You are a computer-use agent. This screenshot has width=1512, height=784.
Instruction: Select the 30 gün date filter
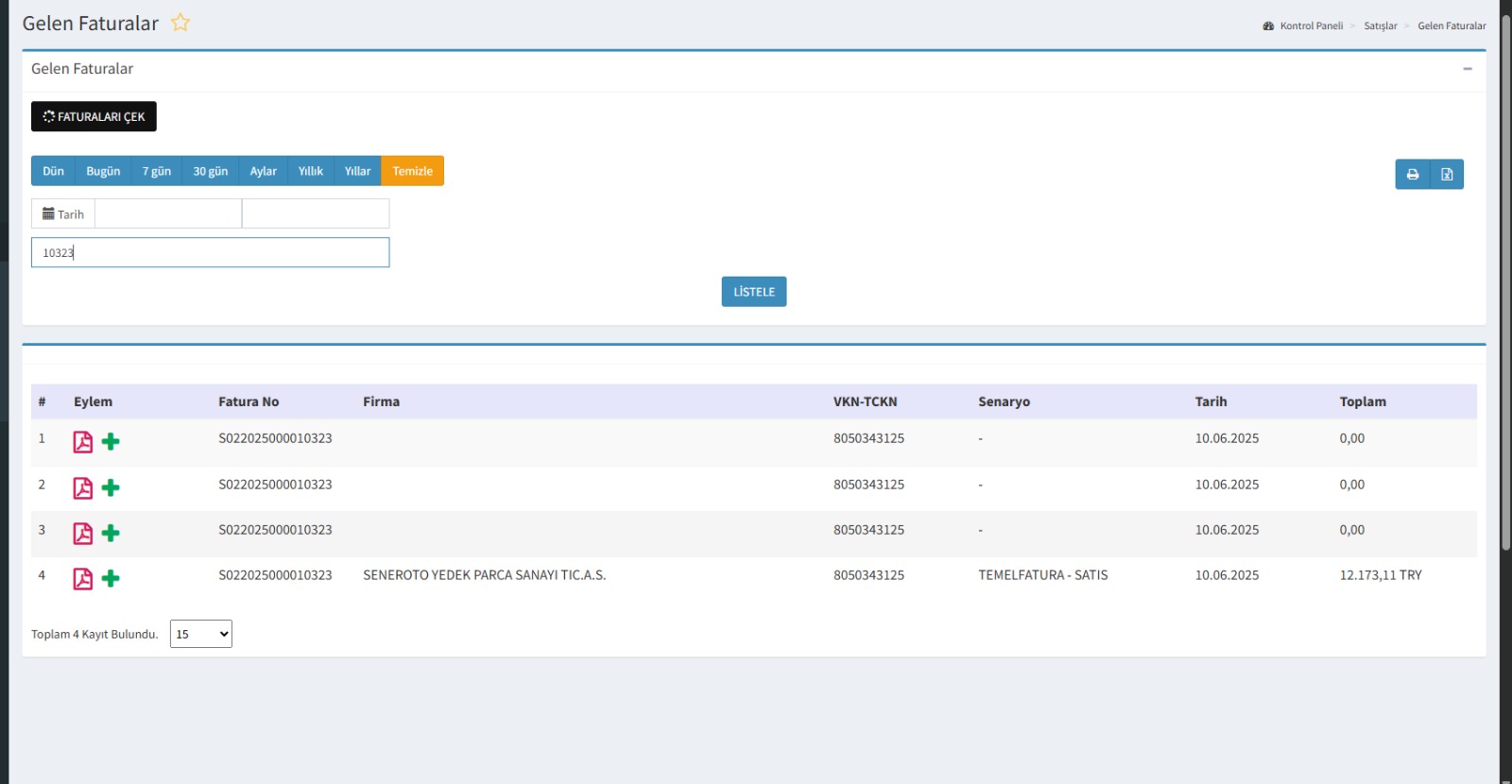tap(211, 171)
